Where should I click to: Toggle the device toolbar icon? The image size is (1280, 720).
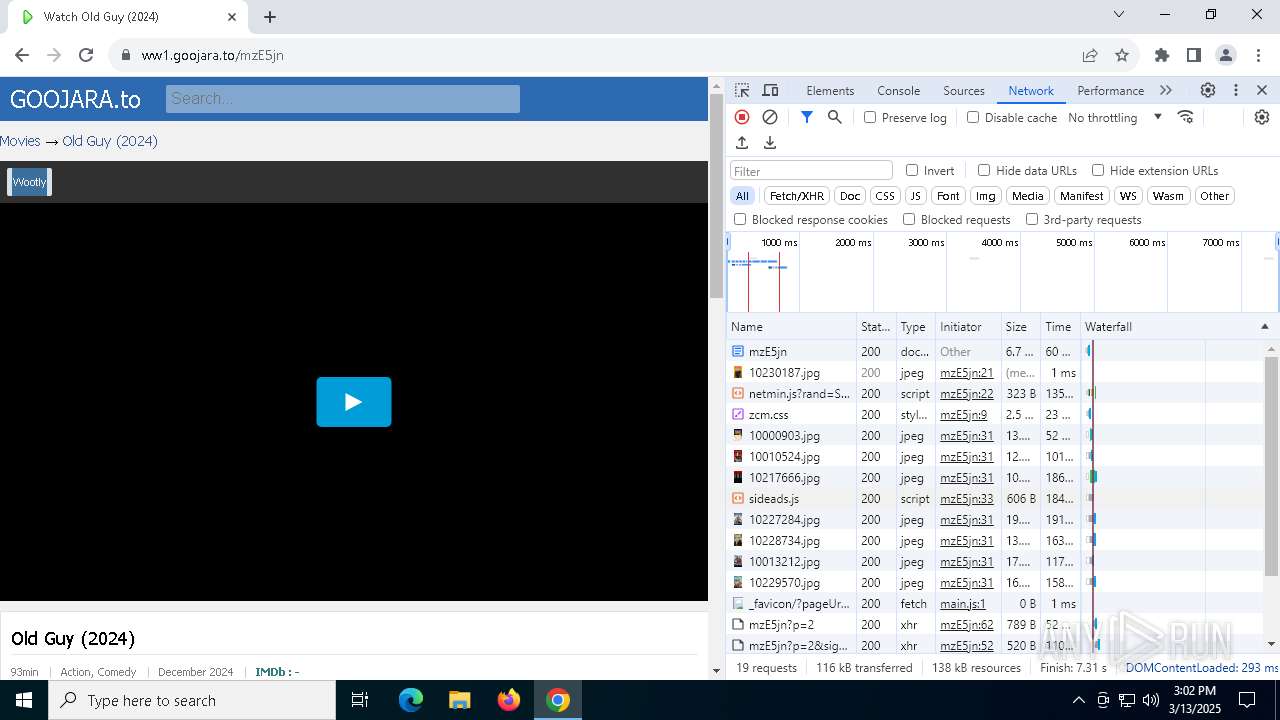coord(770,90)
